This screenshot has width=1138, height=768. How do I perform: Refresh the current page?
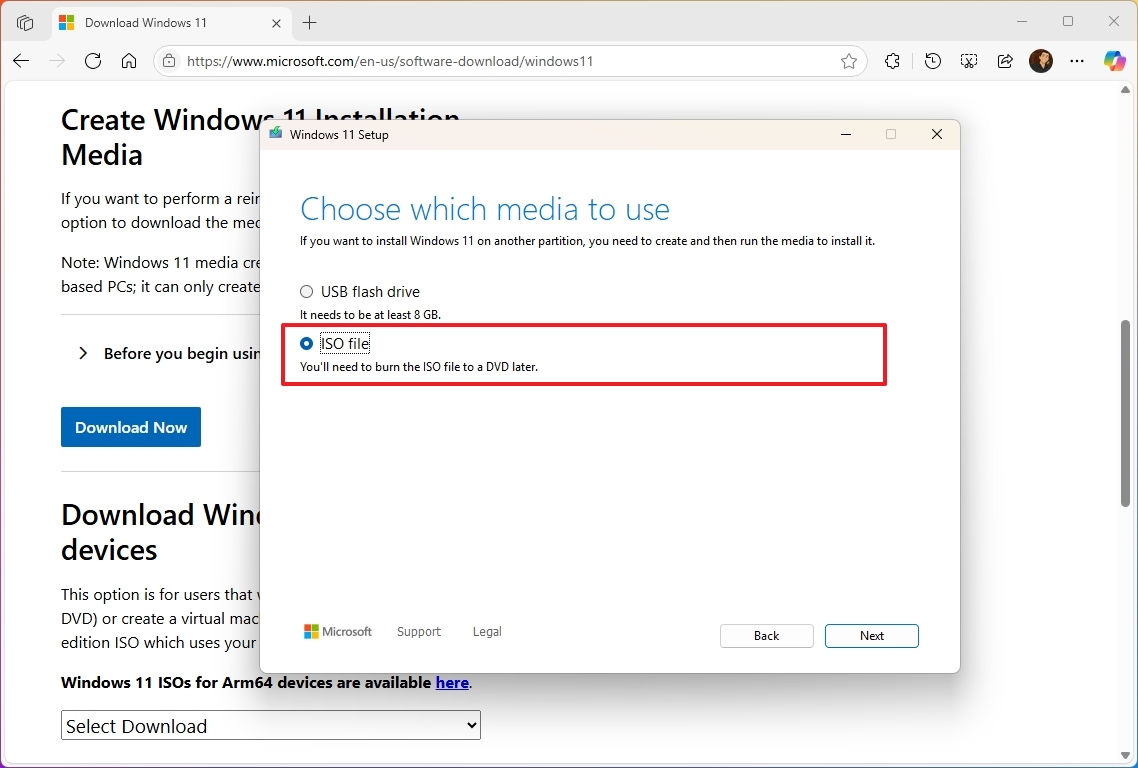tap(93, 61)
